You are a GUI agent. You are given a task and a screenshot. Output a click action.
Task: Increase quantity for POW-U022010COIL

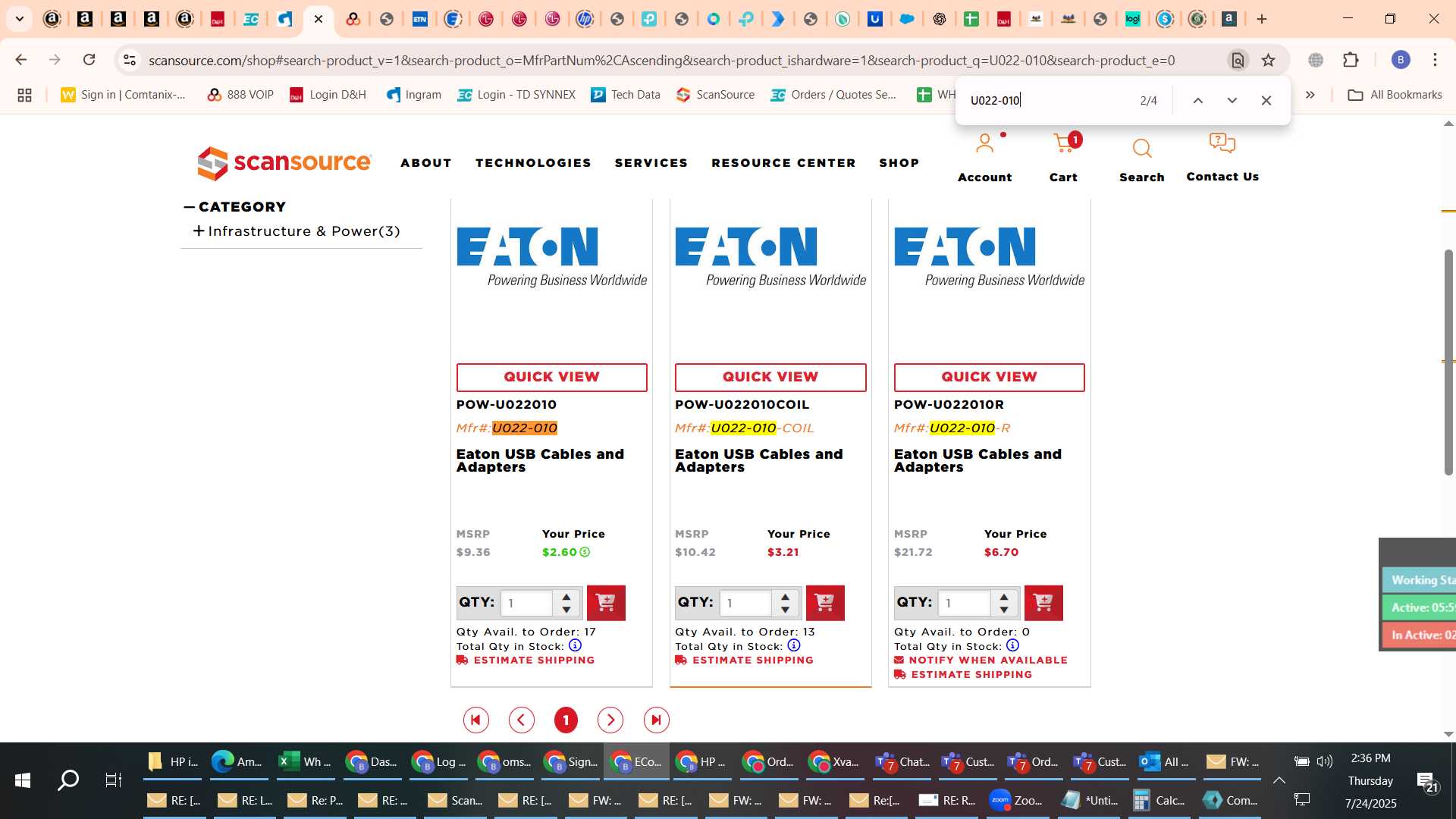tap(785, 597)
